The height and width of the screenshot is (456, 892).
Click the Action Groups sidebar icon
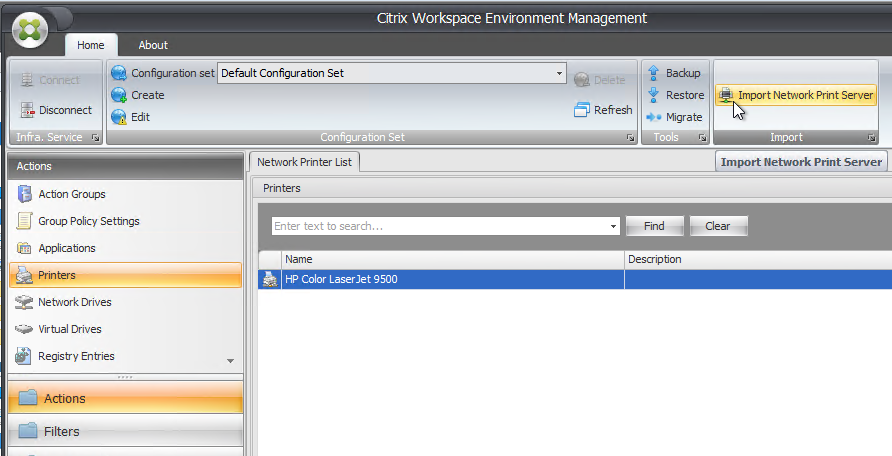tap(24, 194)
